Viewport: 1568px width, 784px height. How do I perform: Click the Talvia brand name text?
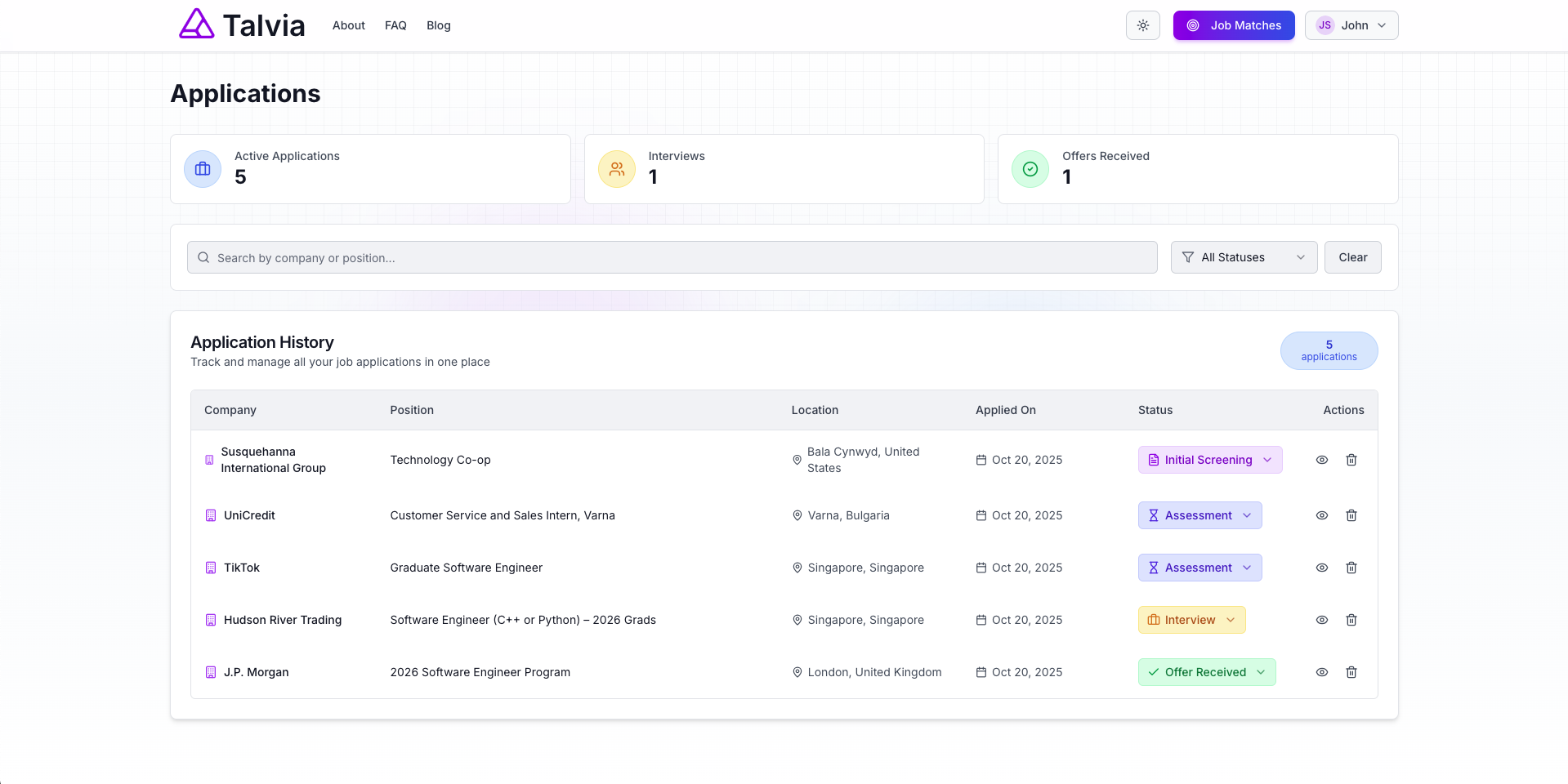264,25
